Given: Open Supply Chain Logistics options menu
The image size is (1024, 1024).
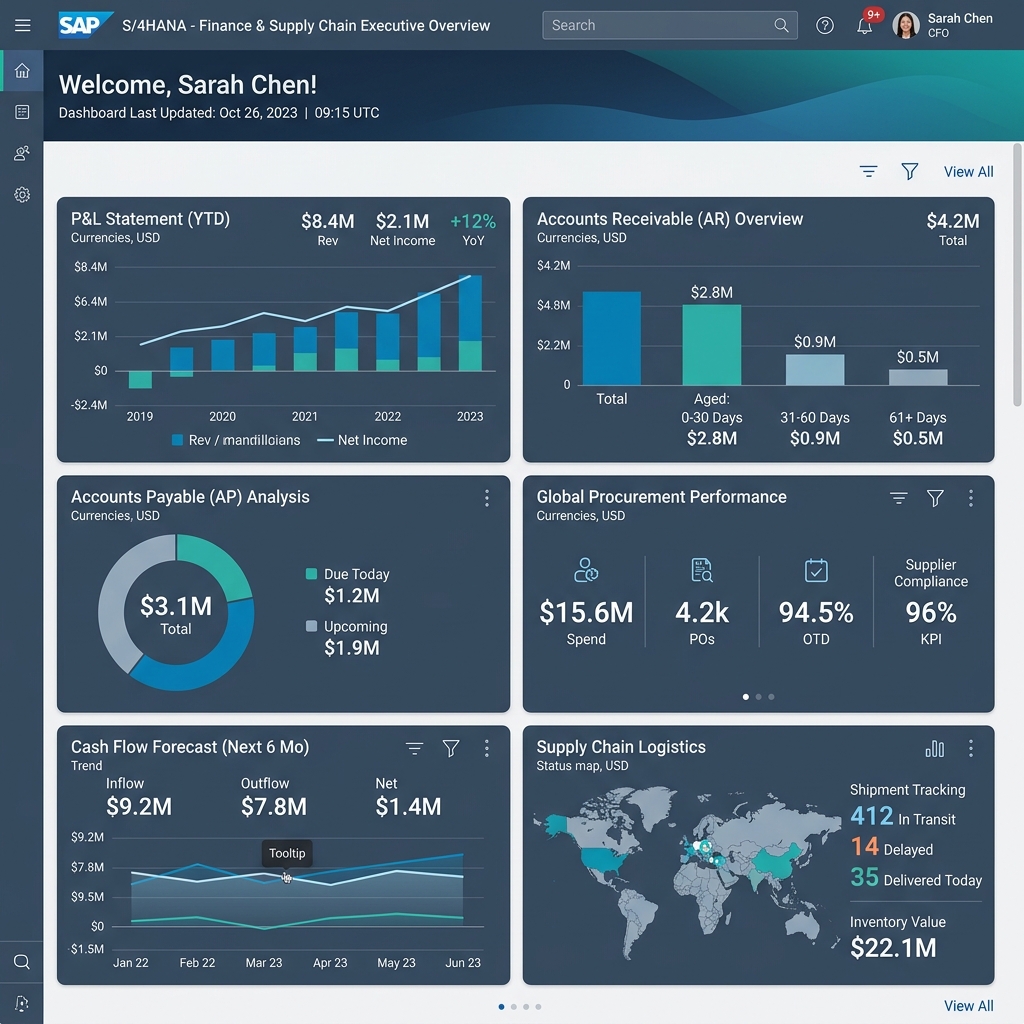Looking at the screenshot, I should [x=971, y=748].
